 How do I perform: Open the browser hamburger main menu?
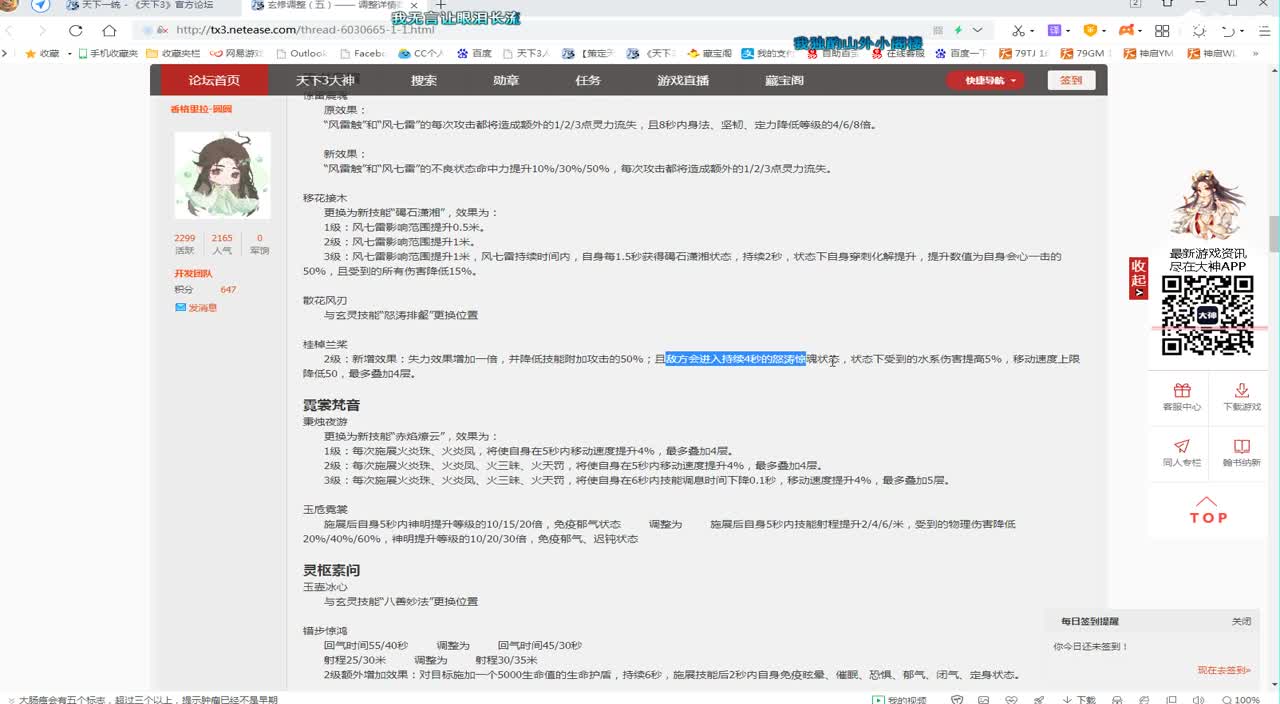point(1264,30)
